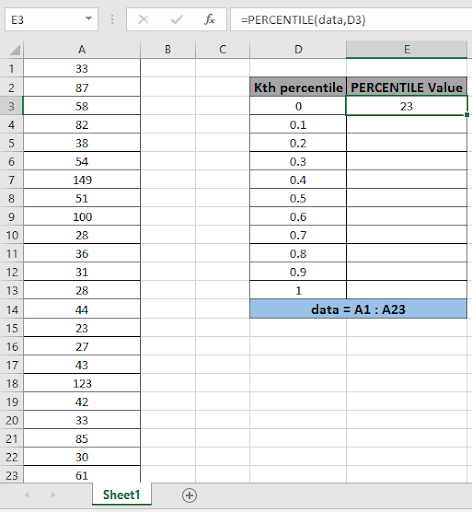472x512 pixels.
Task: Select the column D header
Action: pyautogui.click(x=298, y=50)
